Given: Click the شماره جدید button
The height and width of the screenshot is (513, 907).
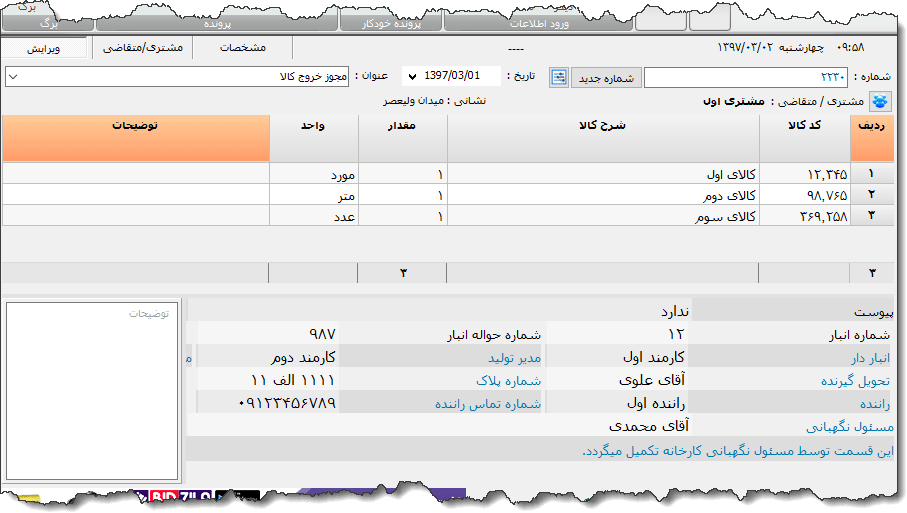Looking at the screenshot, I should 606,77.
